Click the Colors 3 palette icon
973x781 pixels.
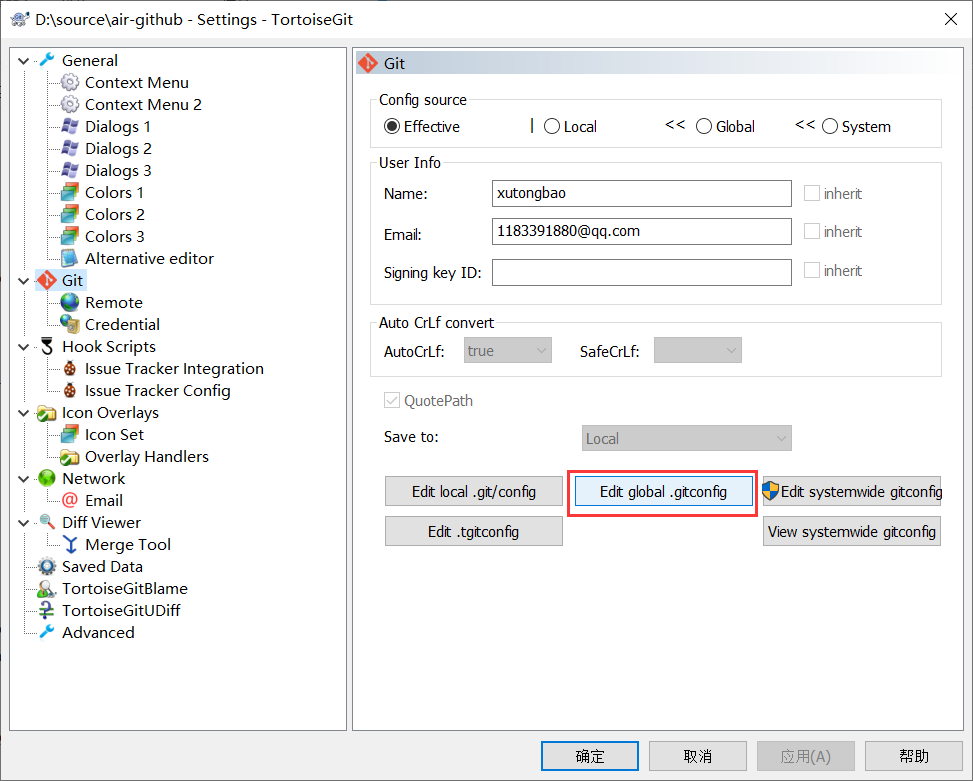(x=70, y=236)
